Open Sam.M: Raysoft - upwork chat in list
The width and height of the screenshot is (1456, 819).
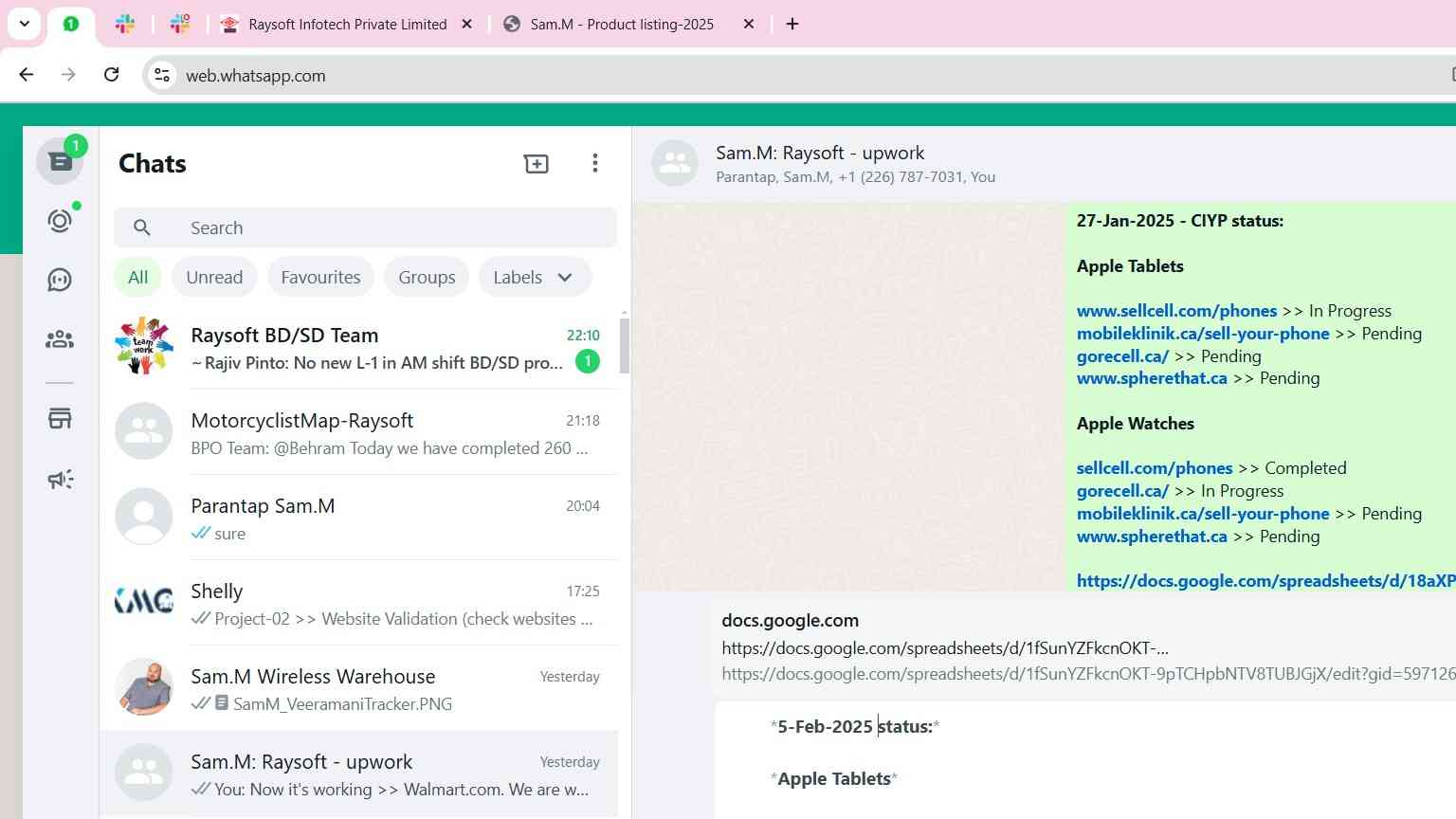point(358,773)
